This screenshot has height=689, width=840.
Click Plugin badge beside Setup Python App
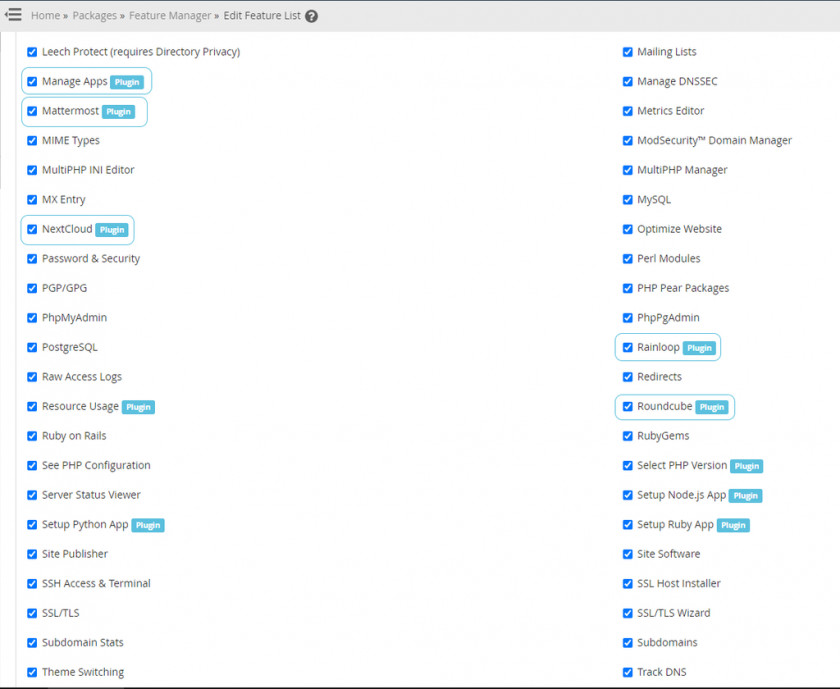pos(148,525)
